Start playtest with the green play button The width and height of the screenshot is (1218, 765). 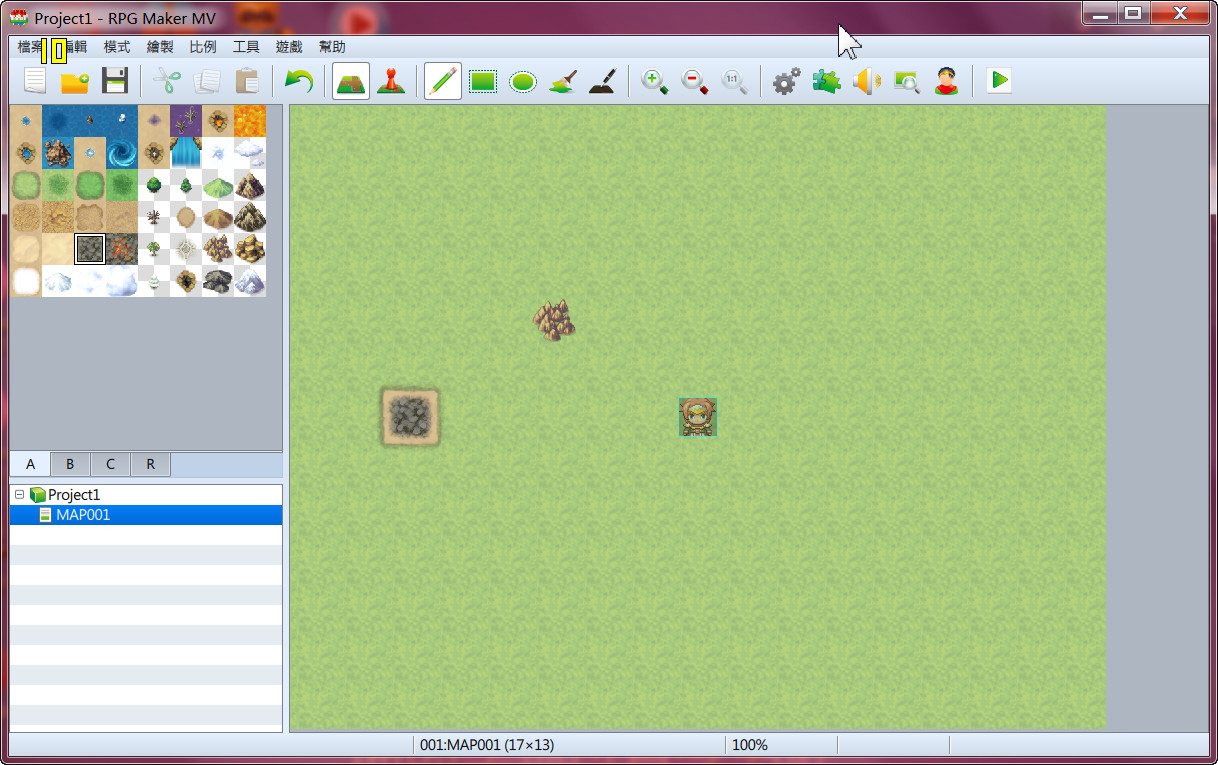click(998, 81)
